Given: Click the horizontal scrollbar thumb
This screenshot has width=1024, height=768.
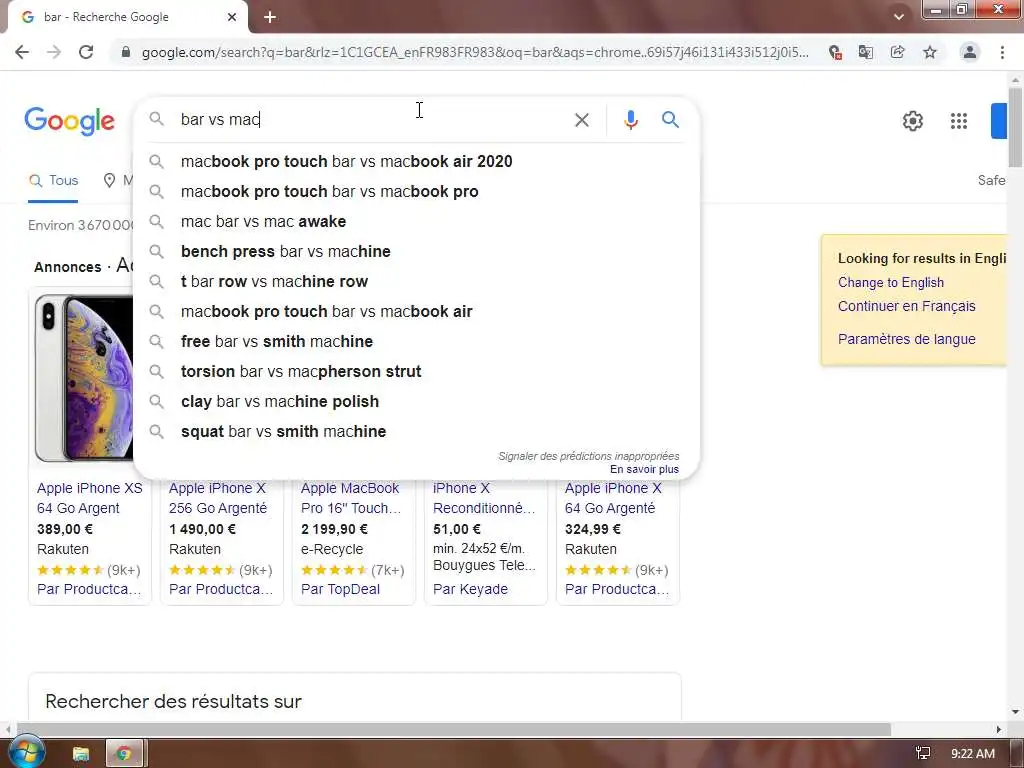Looking at the screenshot, I should coord(453,729).
